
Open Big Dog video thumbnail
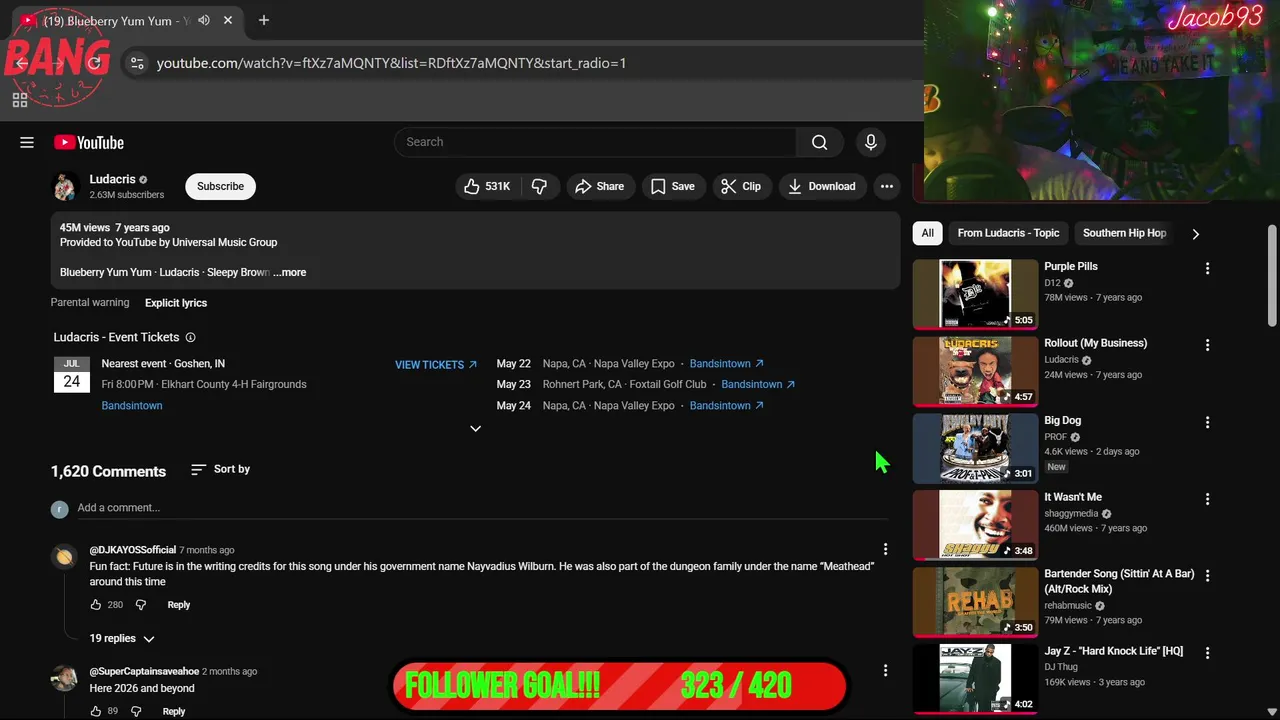[x=976, y=448]
